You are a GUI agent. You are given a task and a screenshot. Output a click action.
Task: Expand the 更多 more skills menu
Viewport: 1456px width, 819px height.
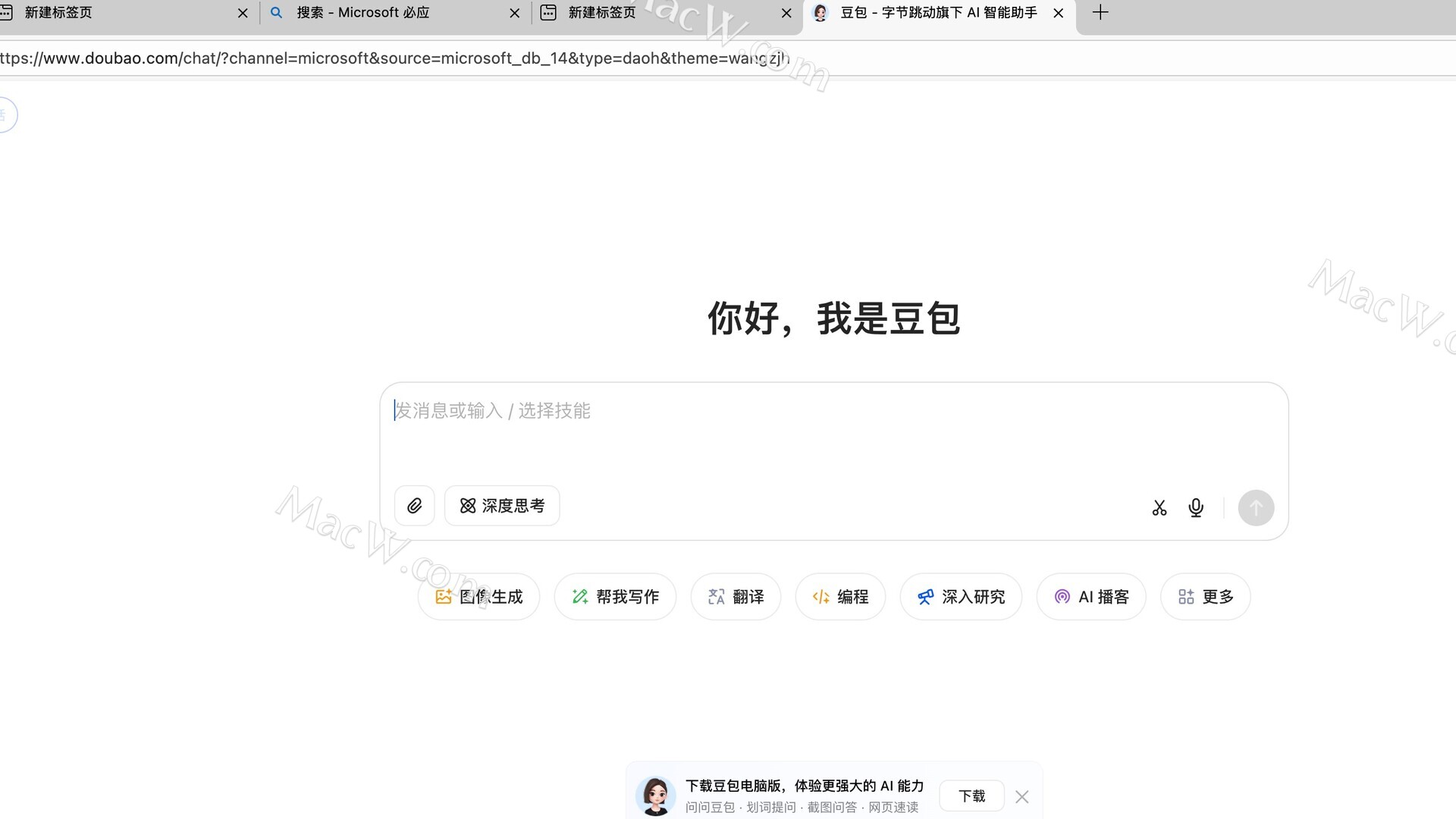(1205, 597)
